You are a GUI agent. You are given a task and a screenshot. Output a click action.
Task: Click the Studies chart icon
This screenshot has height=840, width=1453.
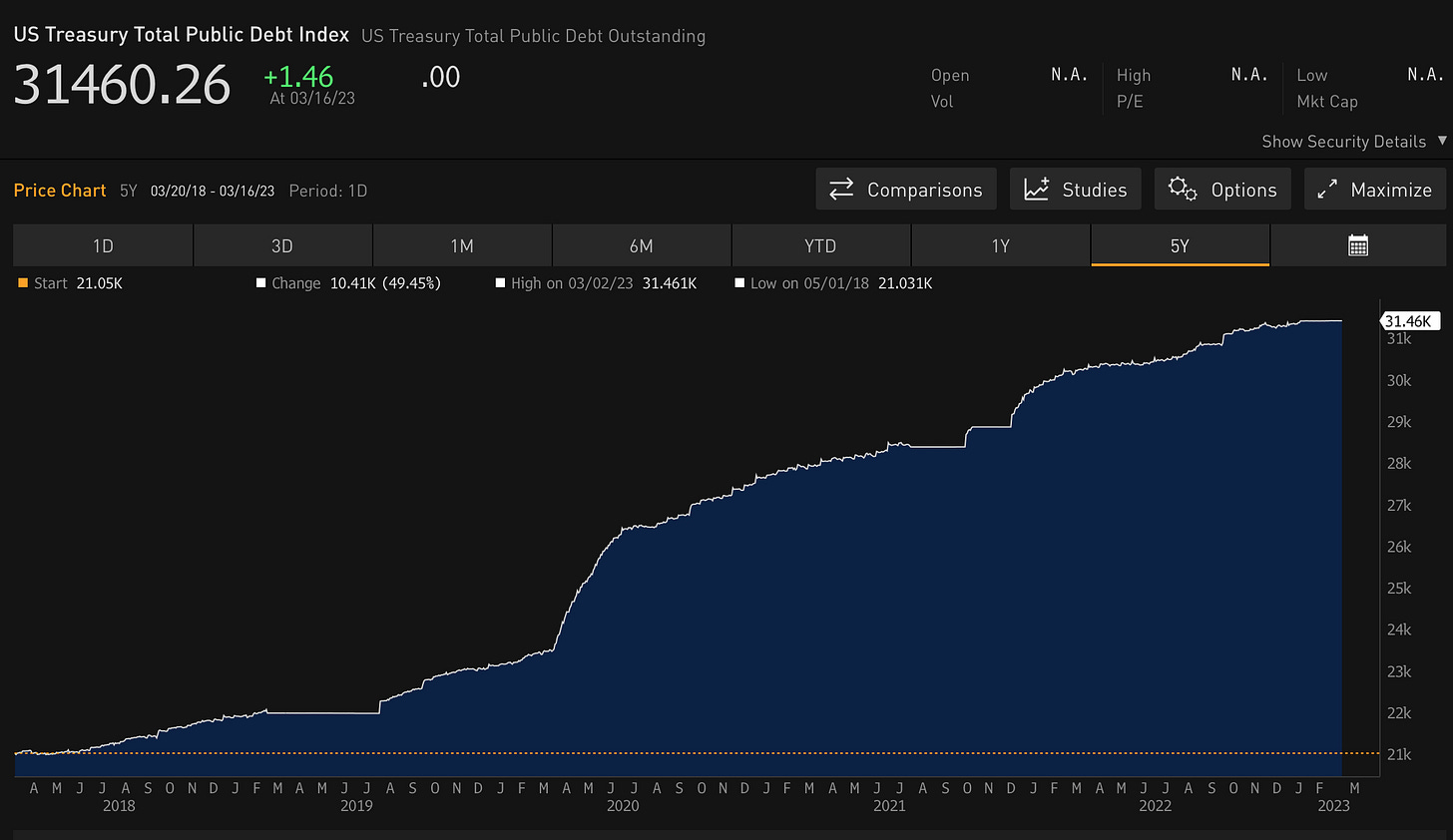pos(1037,189)
